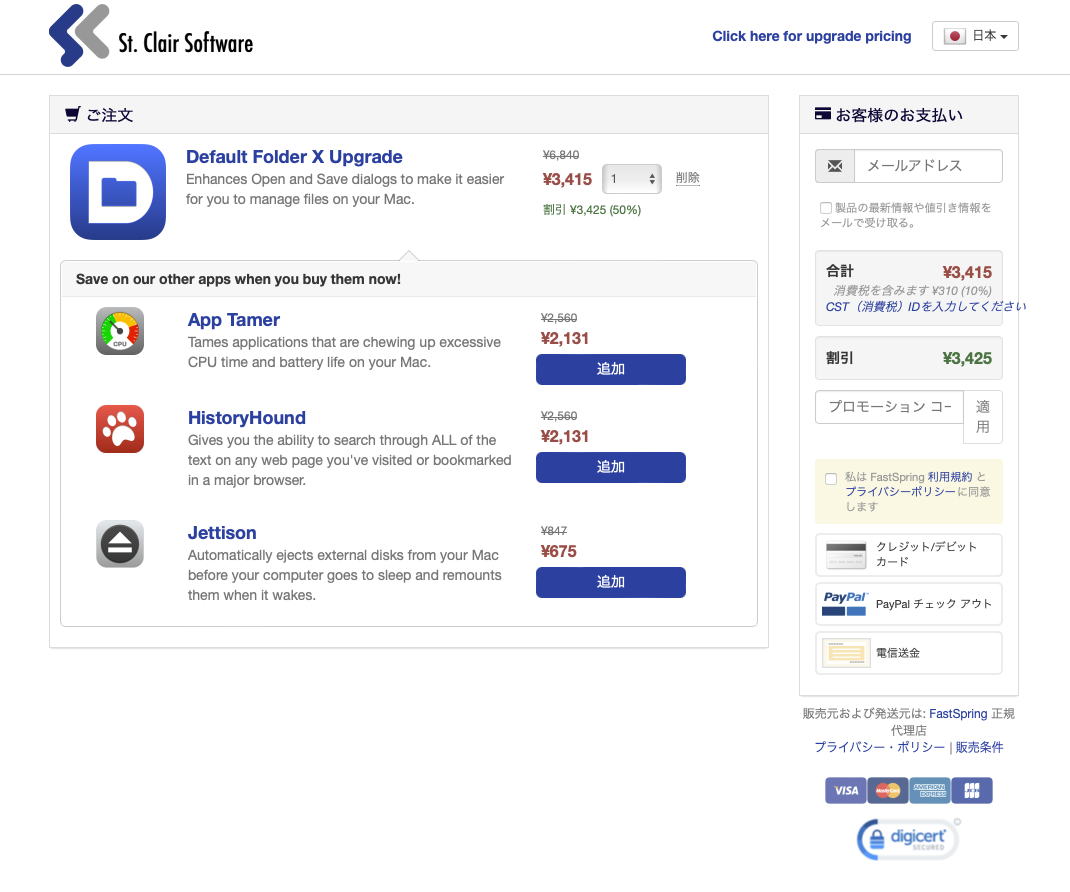Click the Visa card logo

845,790
